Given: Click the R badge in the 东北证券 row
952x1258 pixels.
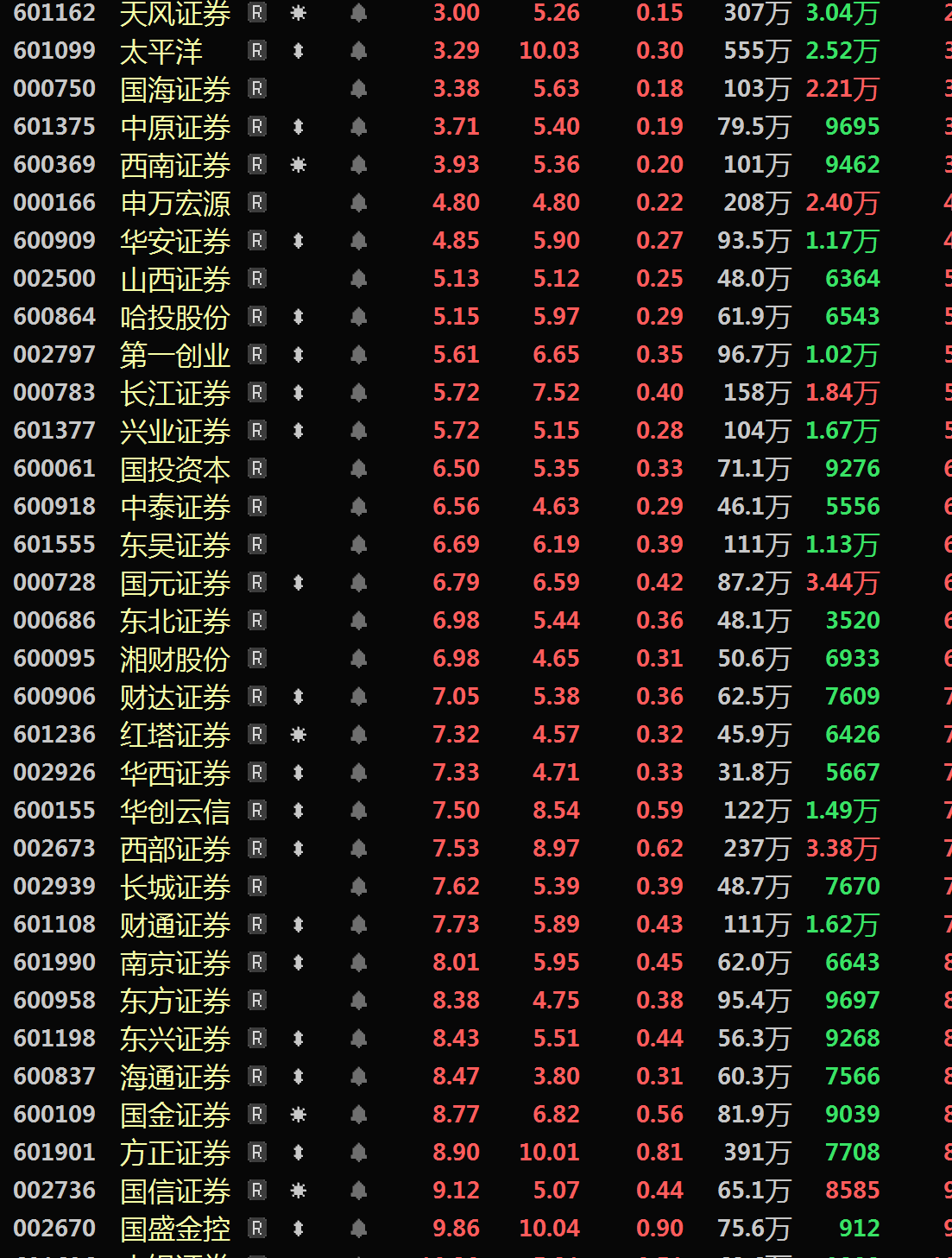Looking at the screenshot, I should click(257, 621).
